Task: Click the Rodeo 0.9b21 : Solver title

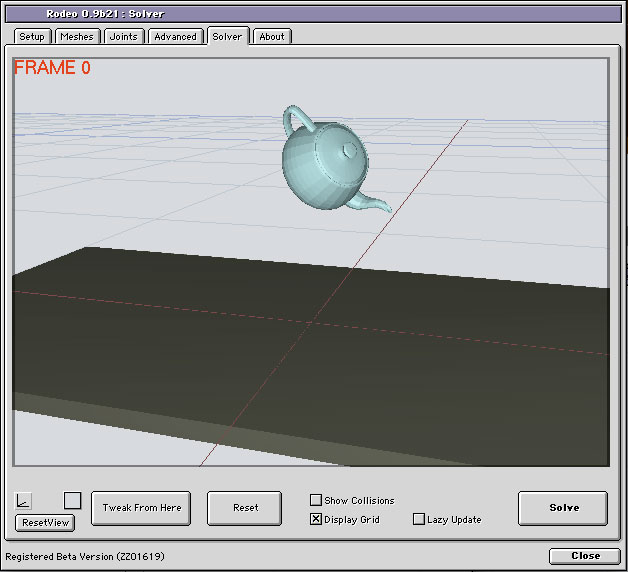Action: pos(105,14)
